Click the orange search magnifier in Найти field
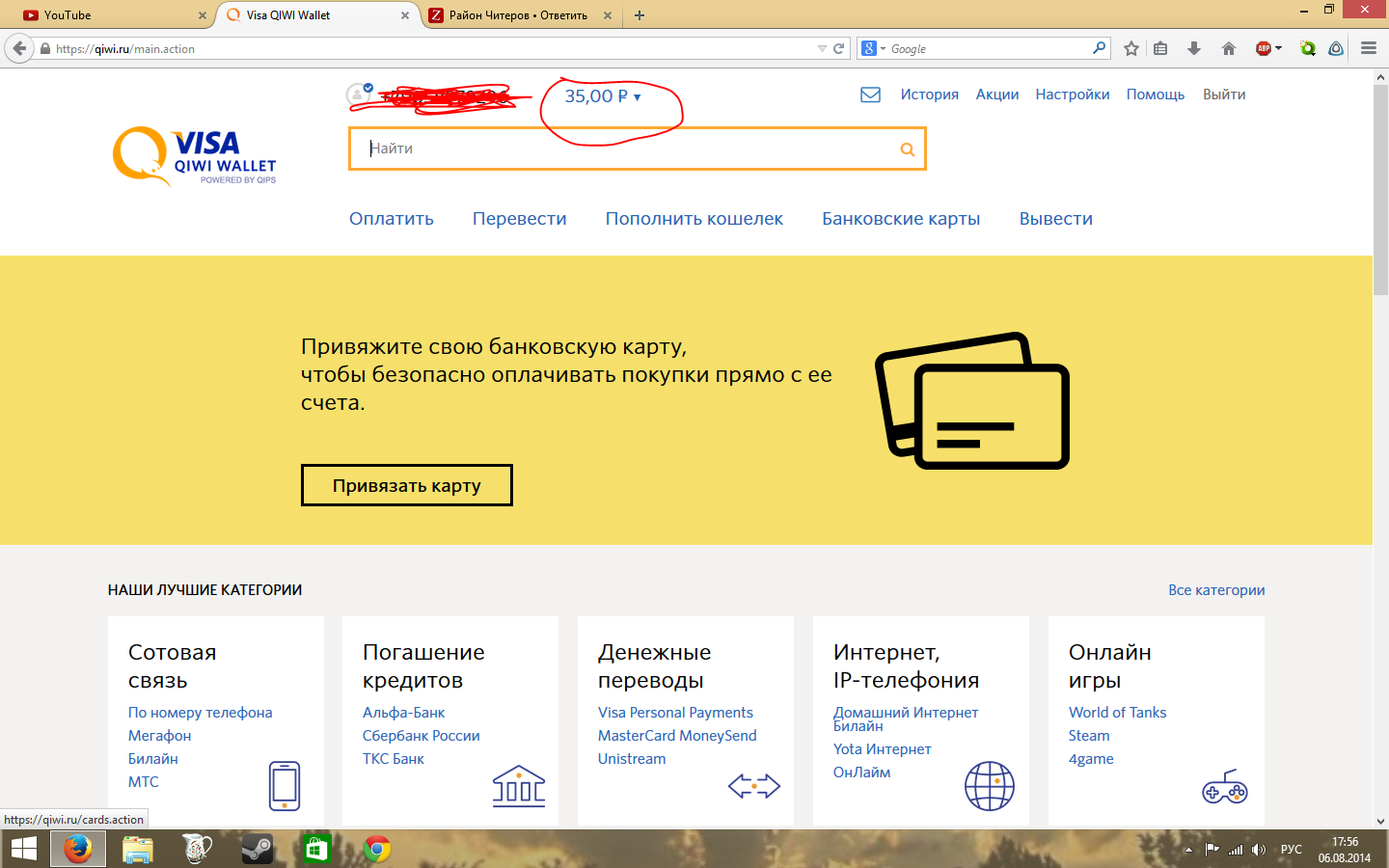Screen dimensions: 1389x868 (907, 149)
